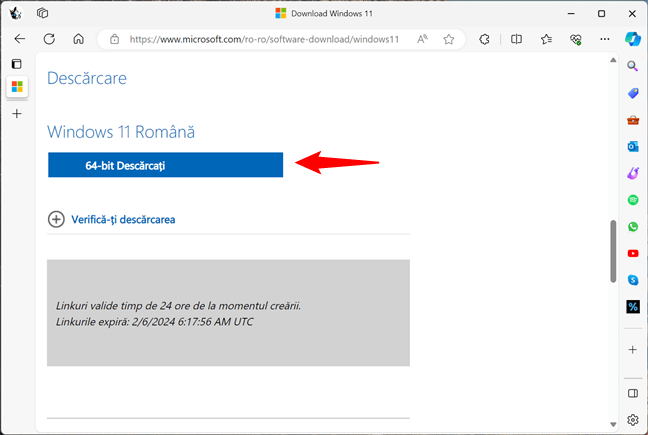Click the 64-bit Descărcați button
The image size is (648, 435).
(x=165, y=165)
